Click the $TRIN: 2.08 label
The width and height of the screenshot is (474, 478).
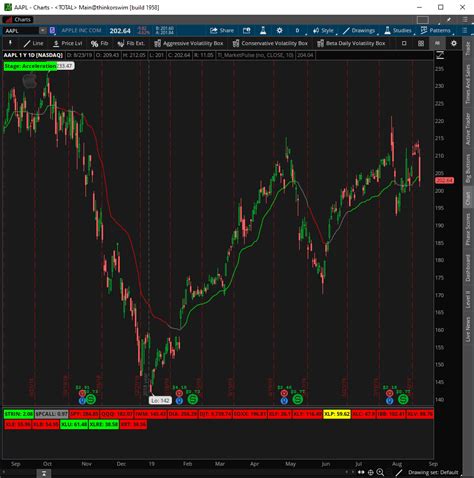click(x=19, y=414)
